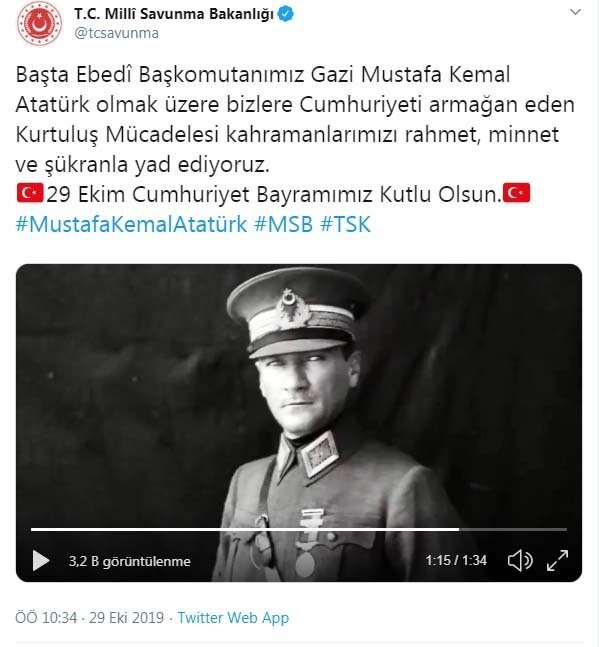Click the 3,2 B görüntülenme view count

[x=130, y=561]
